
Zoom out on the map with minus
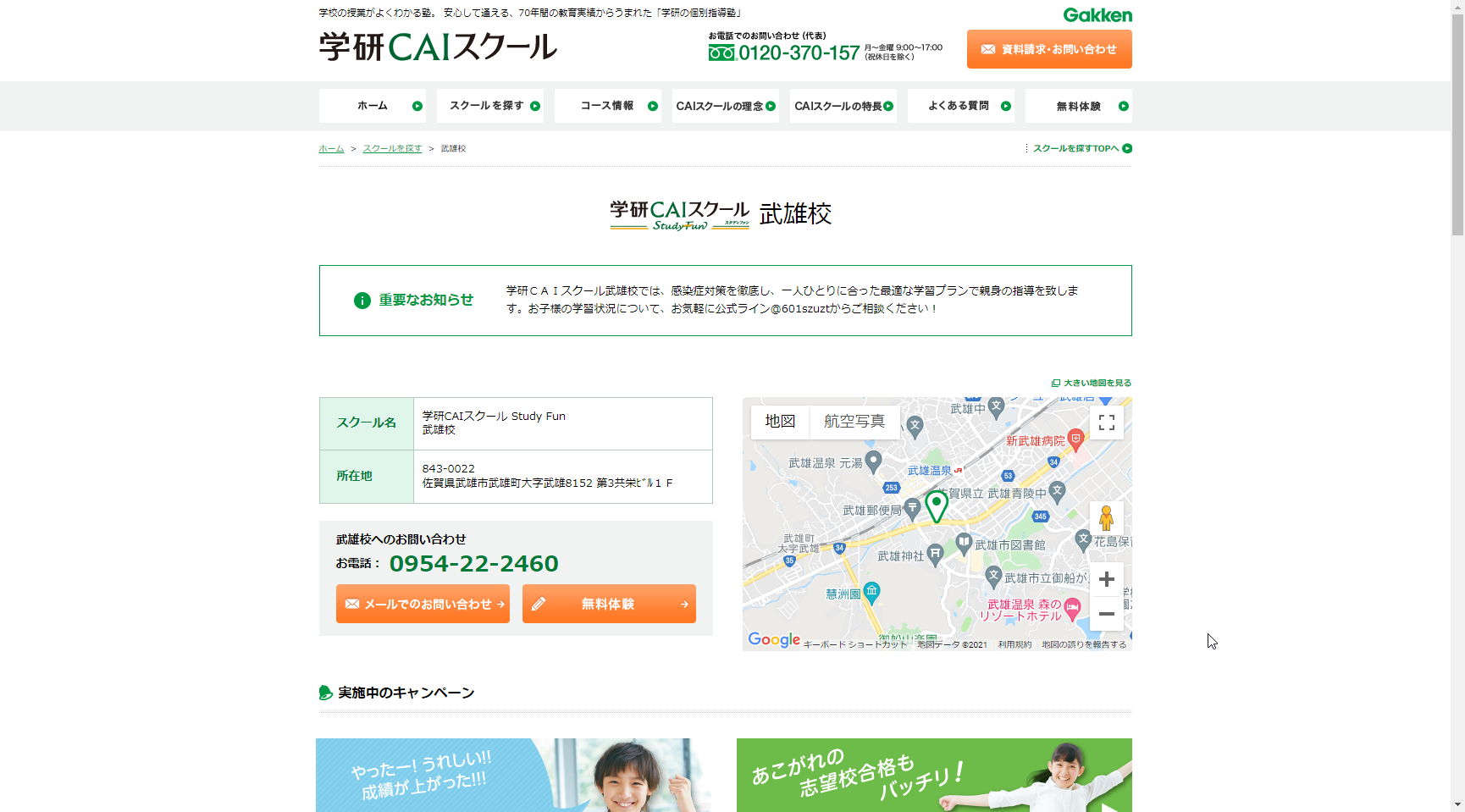pos(1106,614)
